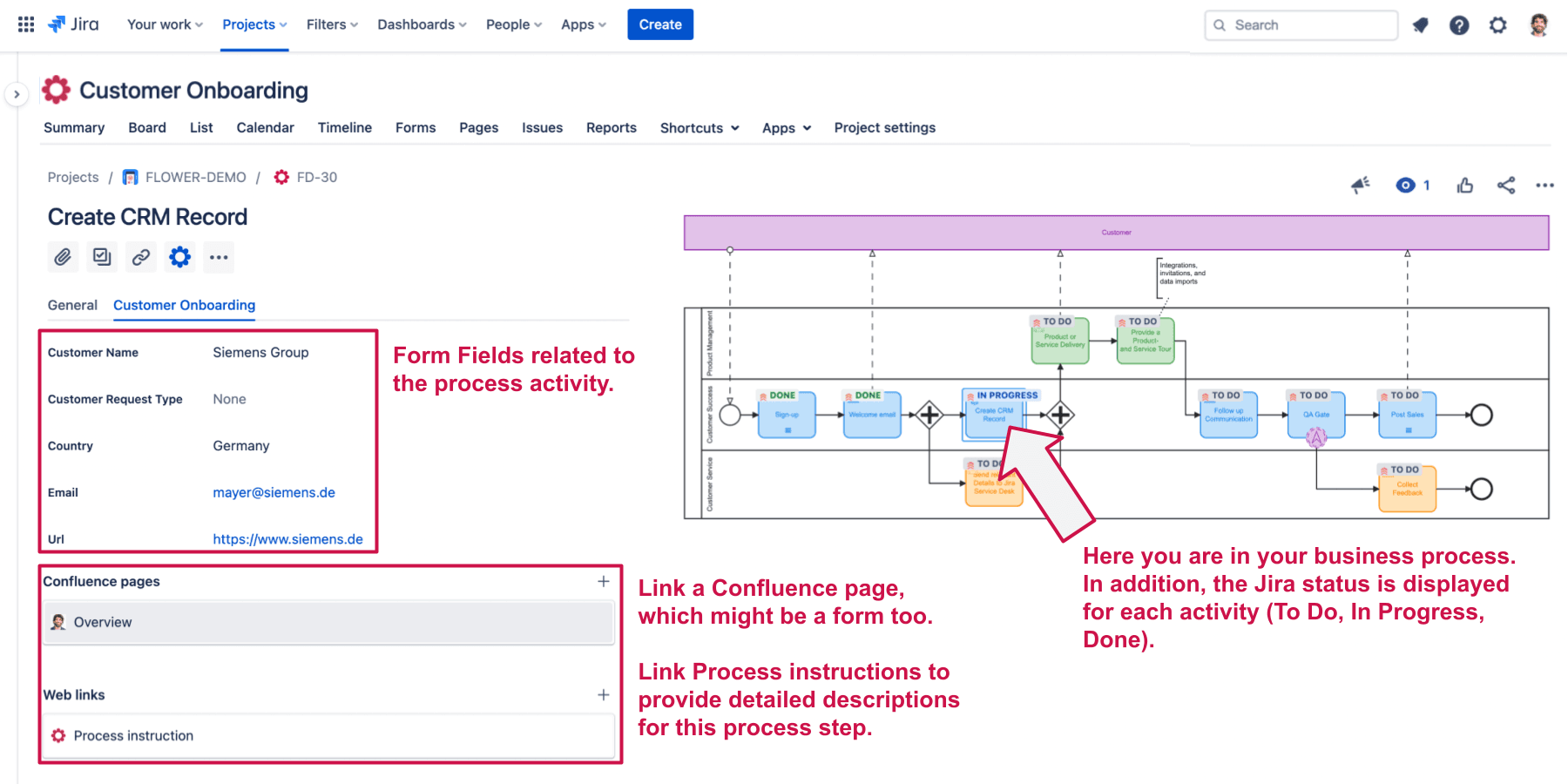Open the Projects dropdown menu

(x=253, y=24)
